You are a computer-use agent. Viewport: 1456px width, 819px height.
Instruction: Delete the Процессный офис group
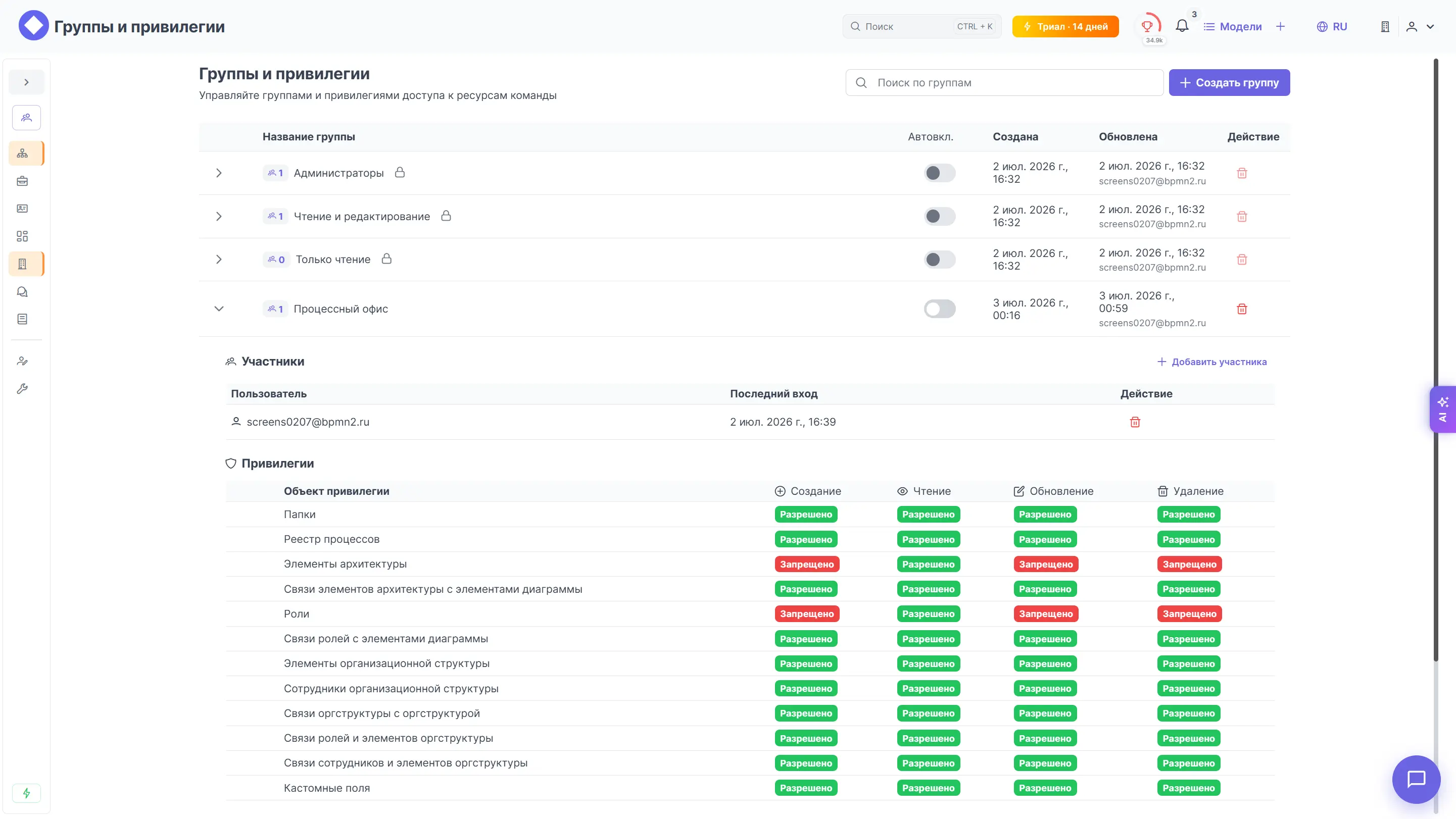coord(1242,309)
